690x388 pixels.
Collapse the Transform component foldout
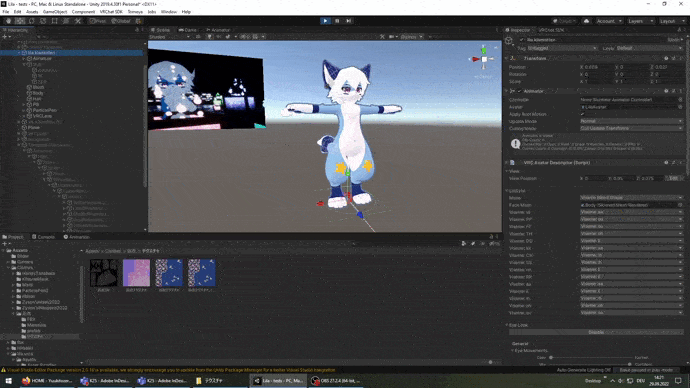click(x=507, y=58)
